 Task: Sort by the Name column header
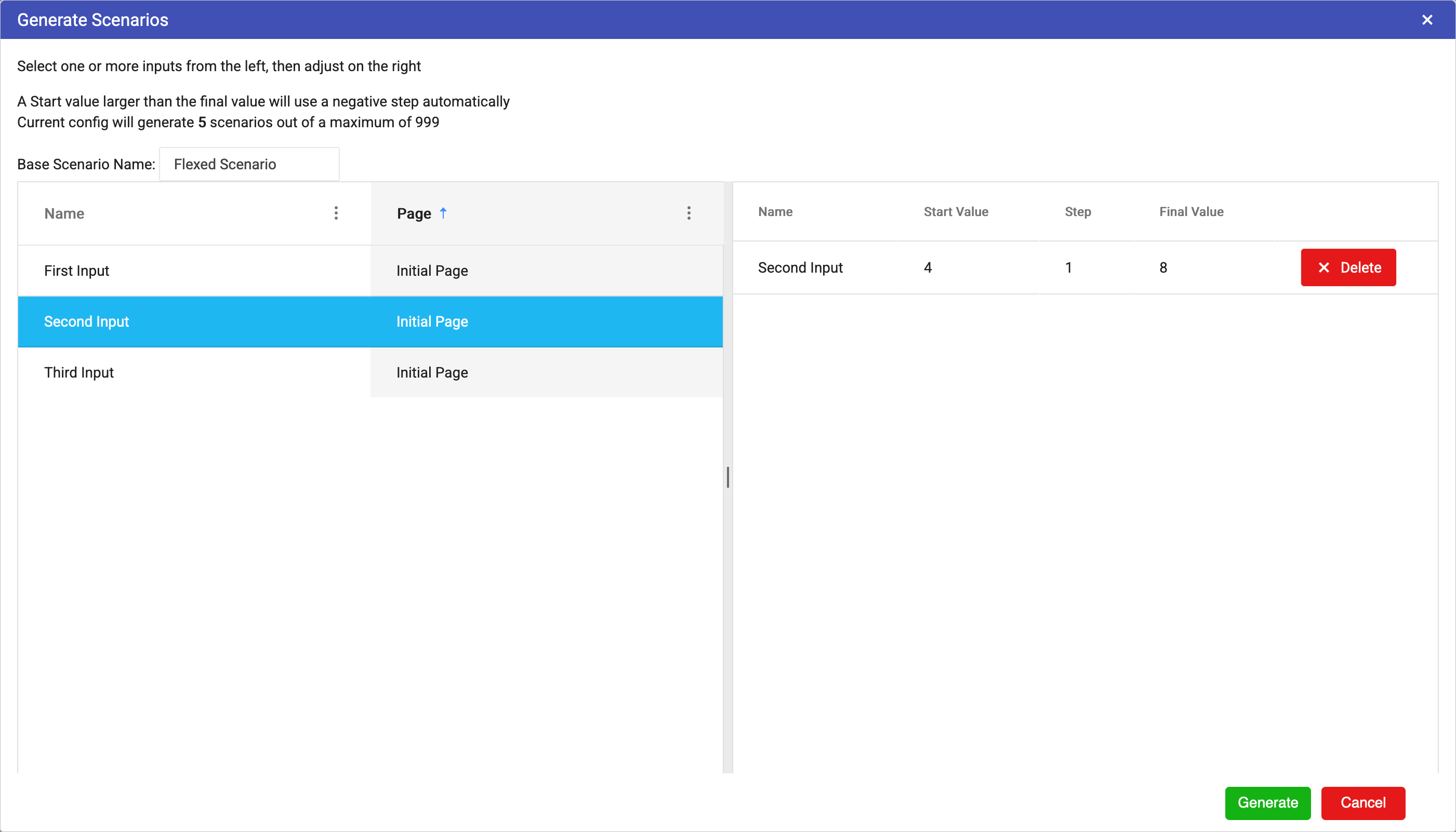point(64,213)
